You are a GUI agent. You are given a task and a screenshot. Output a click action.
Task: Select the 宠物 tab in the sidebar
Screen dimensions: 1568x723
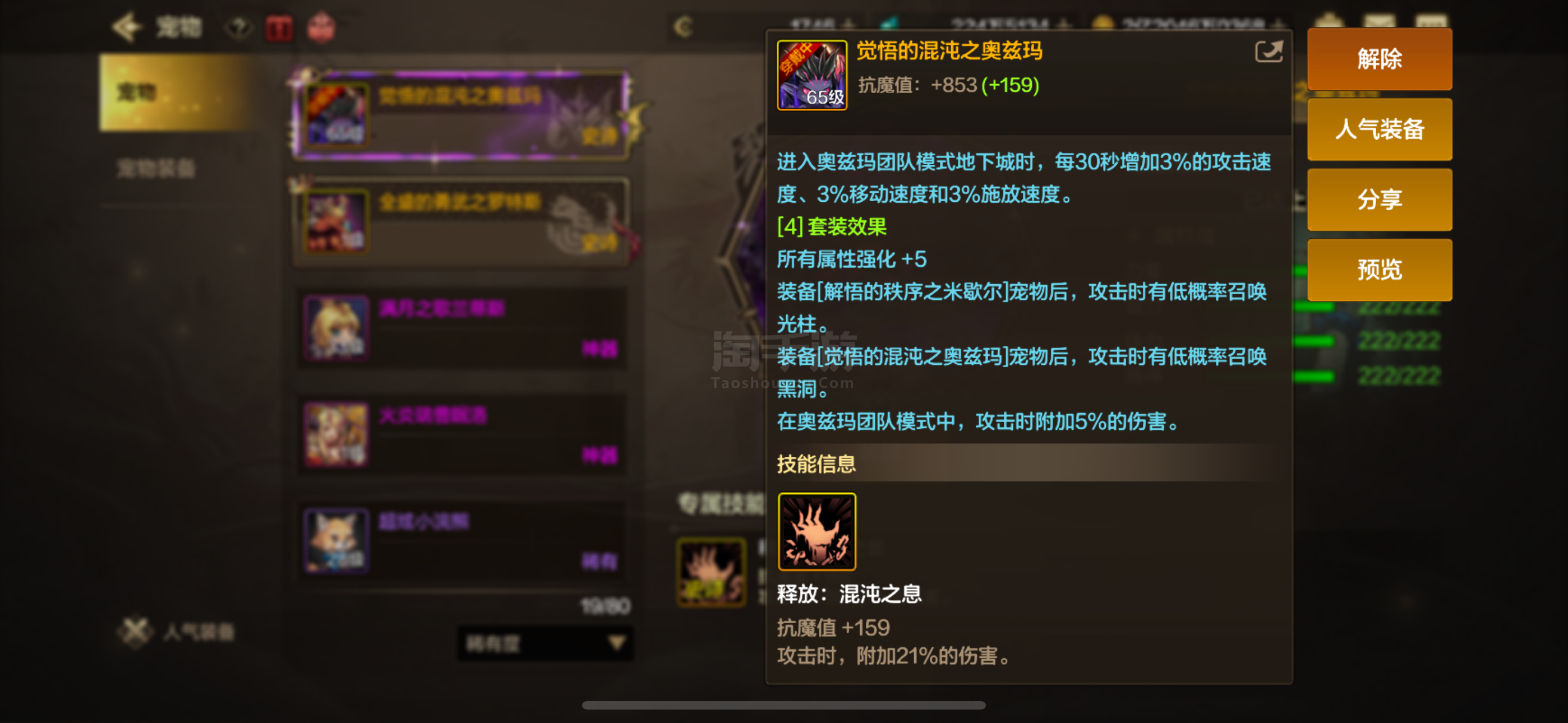point(177,92)
